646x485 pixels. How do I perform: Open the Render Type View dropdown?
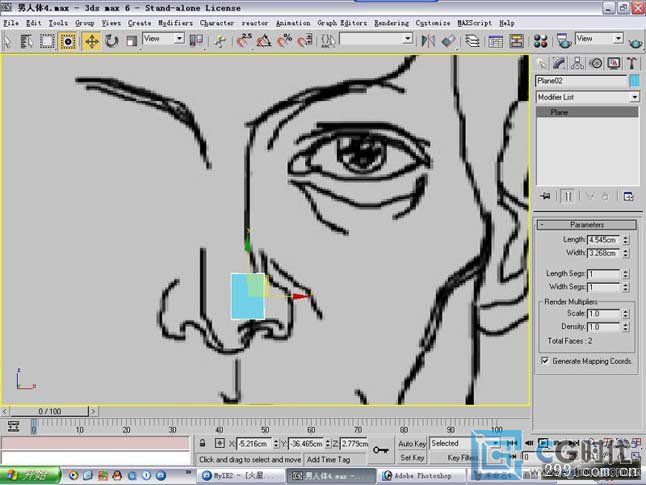[599, 39]
